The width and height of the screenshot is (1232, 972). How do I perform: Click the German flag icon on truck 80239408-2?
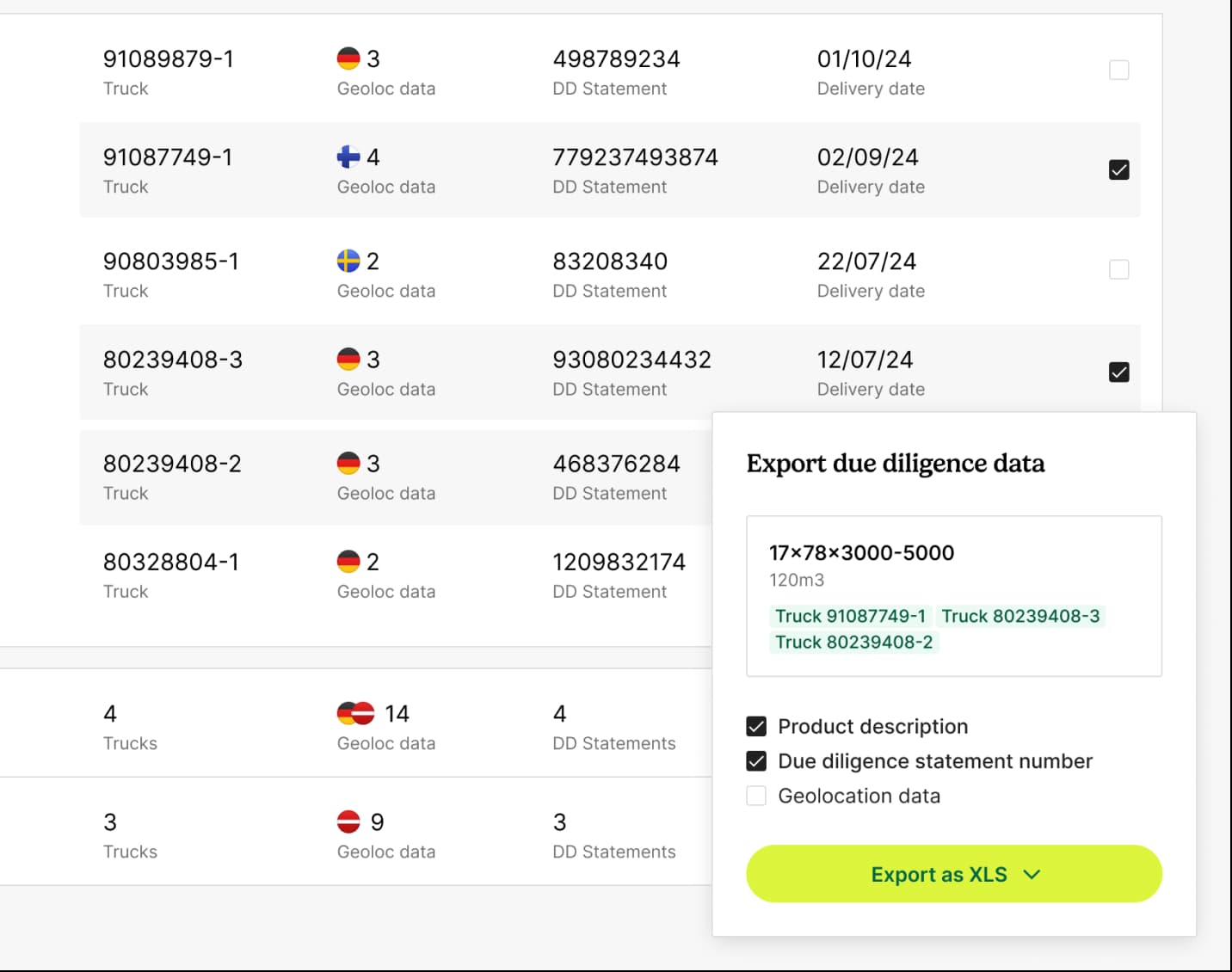(348, 464)
